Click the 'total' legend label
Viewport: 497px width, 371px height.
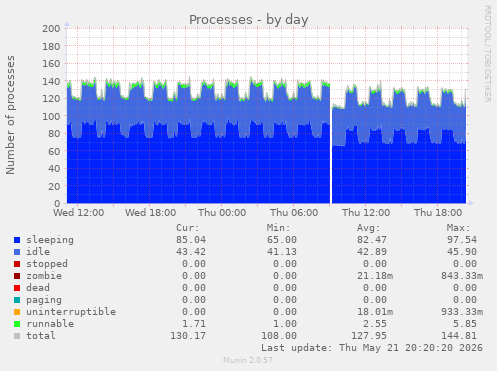[x=41, y=336]
